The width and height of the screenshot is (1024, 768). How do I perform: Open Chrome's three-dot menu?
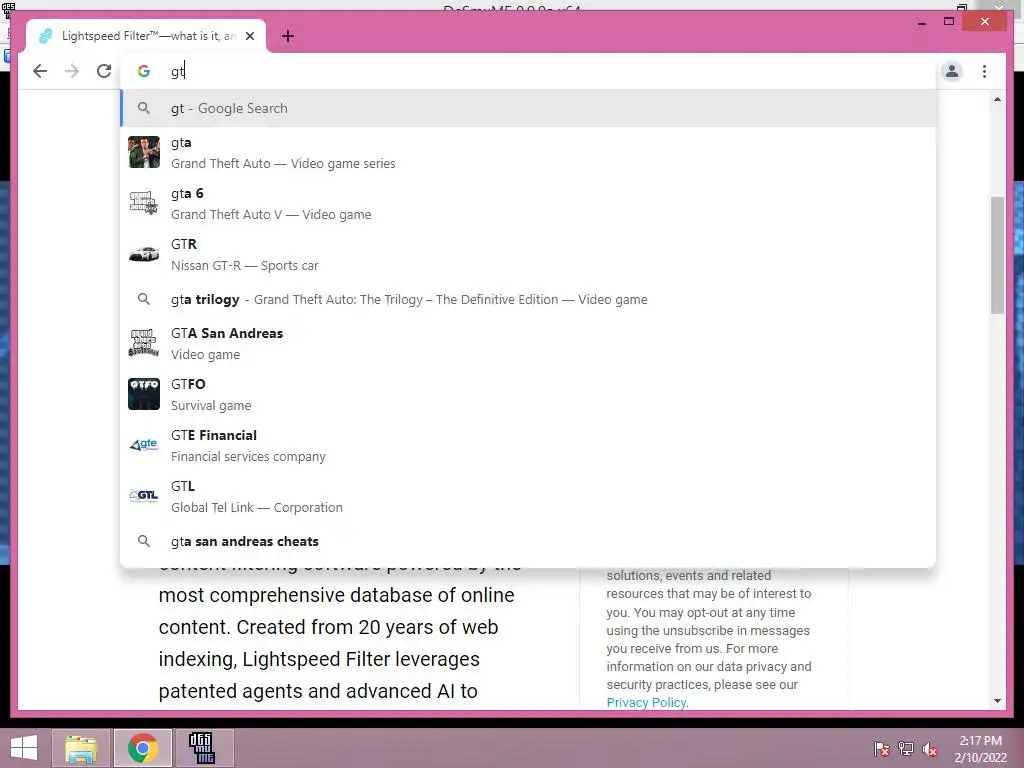[x=984, y=71]
